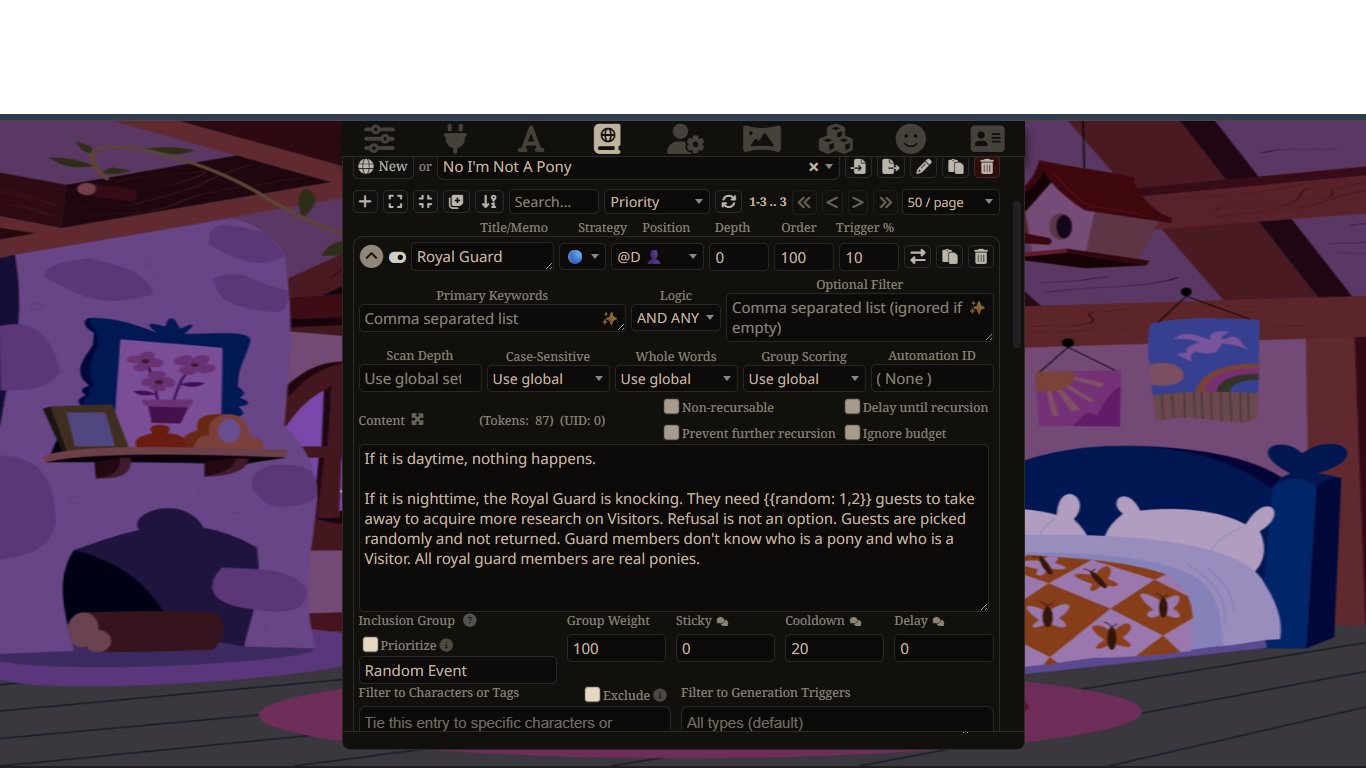Go to the previous page of entries
Image resolution: width=1366 pixels, height=768 pixels.
click(832, 202)
